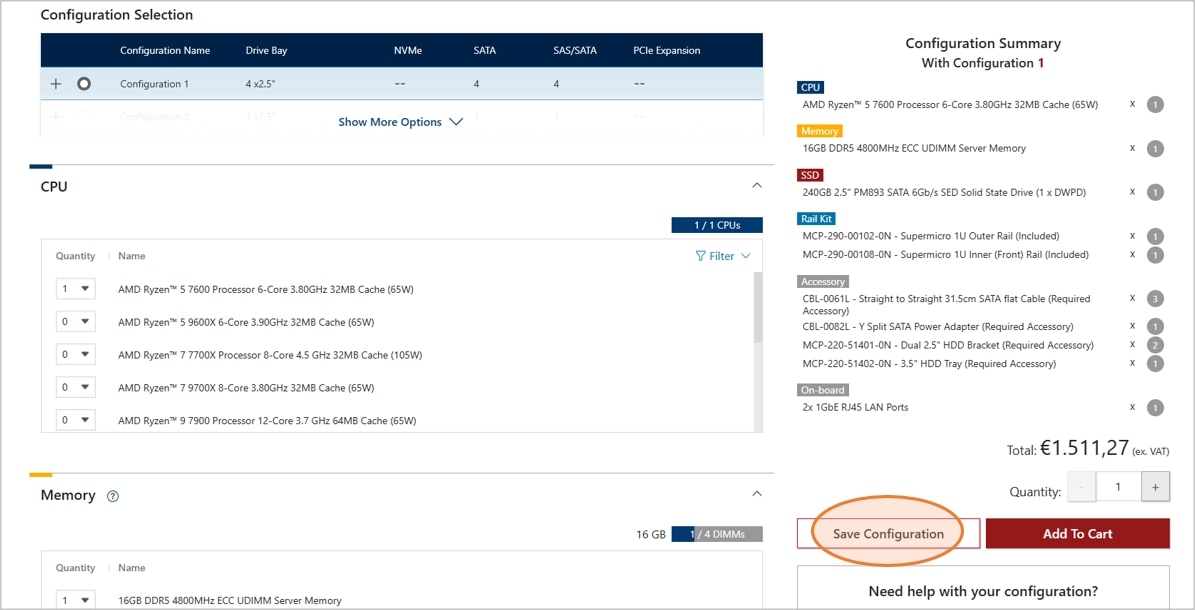Open quantity dropdown for Ryzen 5 9600X
This screenshot has width=1195, height=610.
(x=75, y=322)
